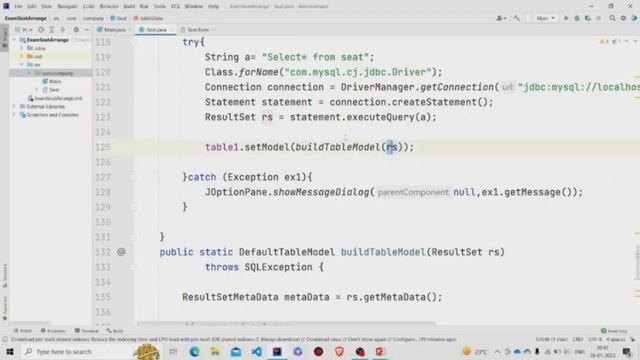Run the Main configuration with play icon

coord(566,18)
